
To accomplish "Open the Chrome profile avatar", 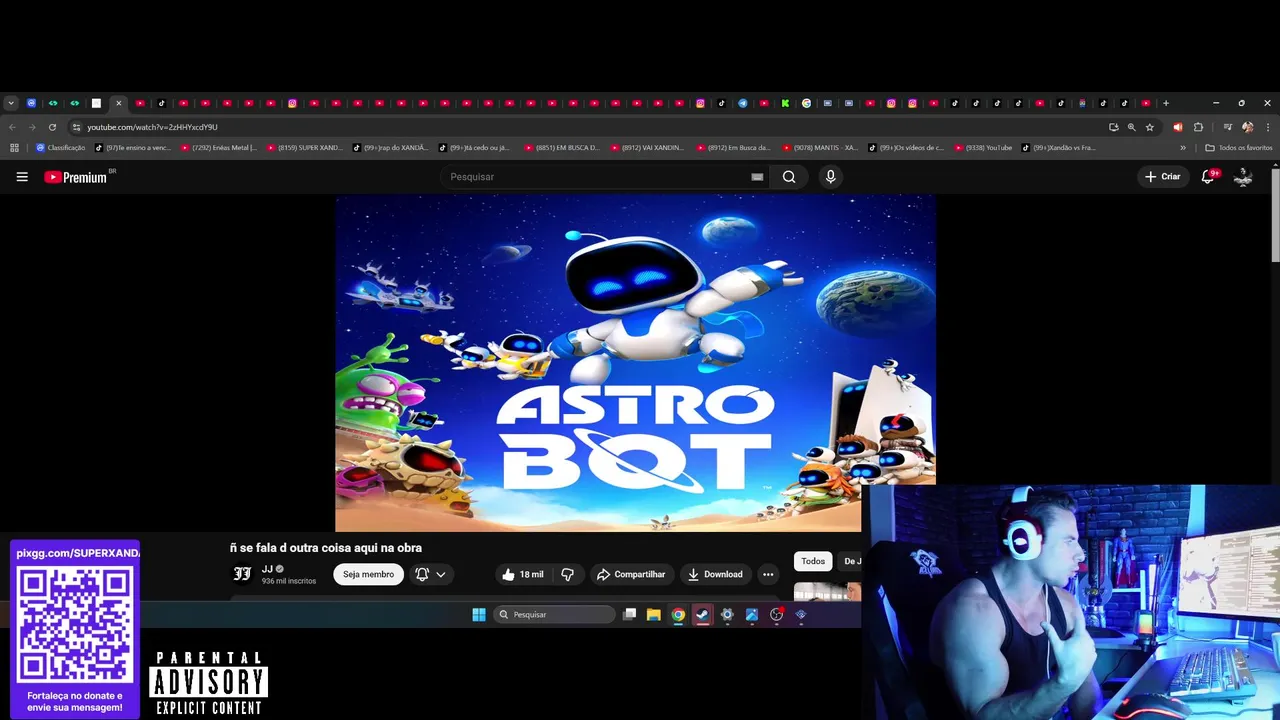I will (1247, 127).
